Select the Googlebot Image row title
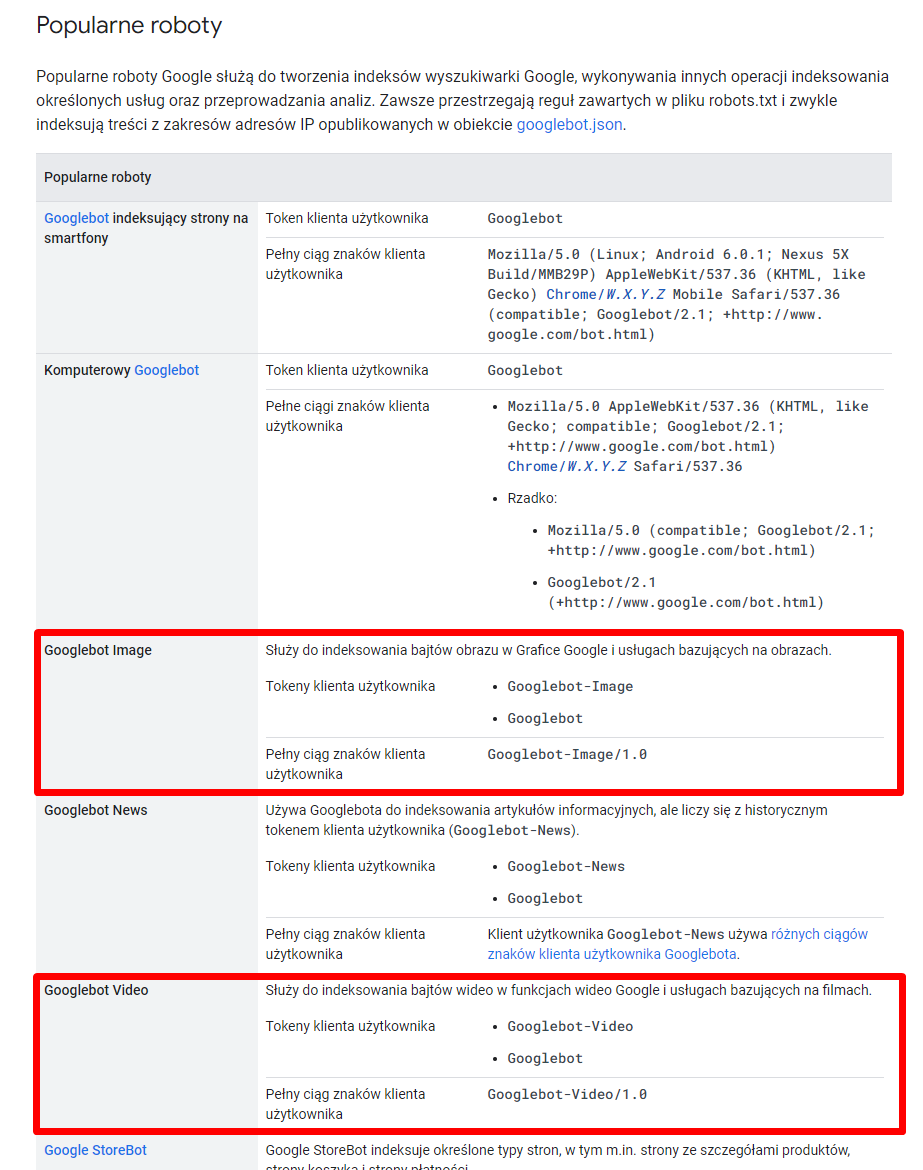 click(x=98, y=650)
